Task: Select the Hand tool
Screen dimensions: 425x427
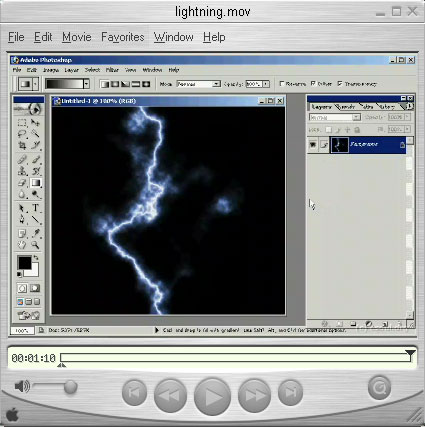Action: [x=22, y=245]
